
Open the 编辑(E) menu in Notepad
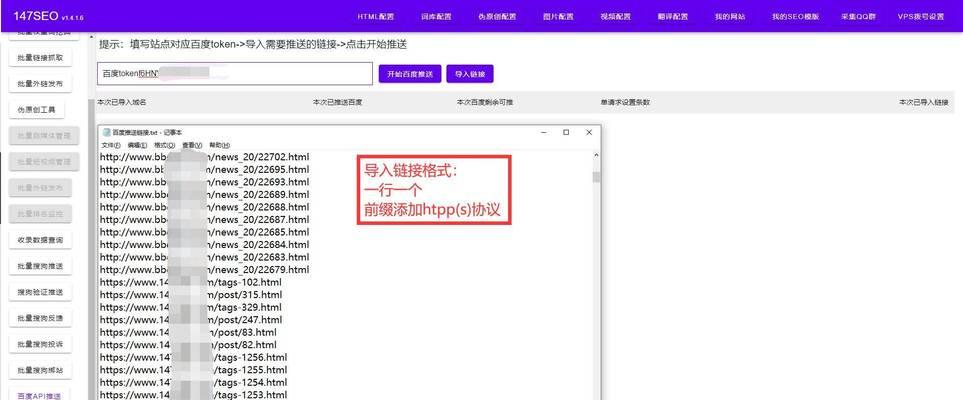pyautogui.click(x=138, y=145)
